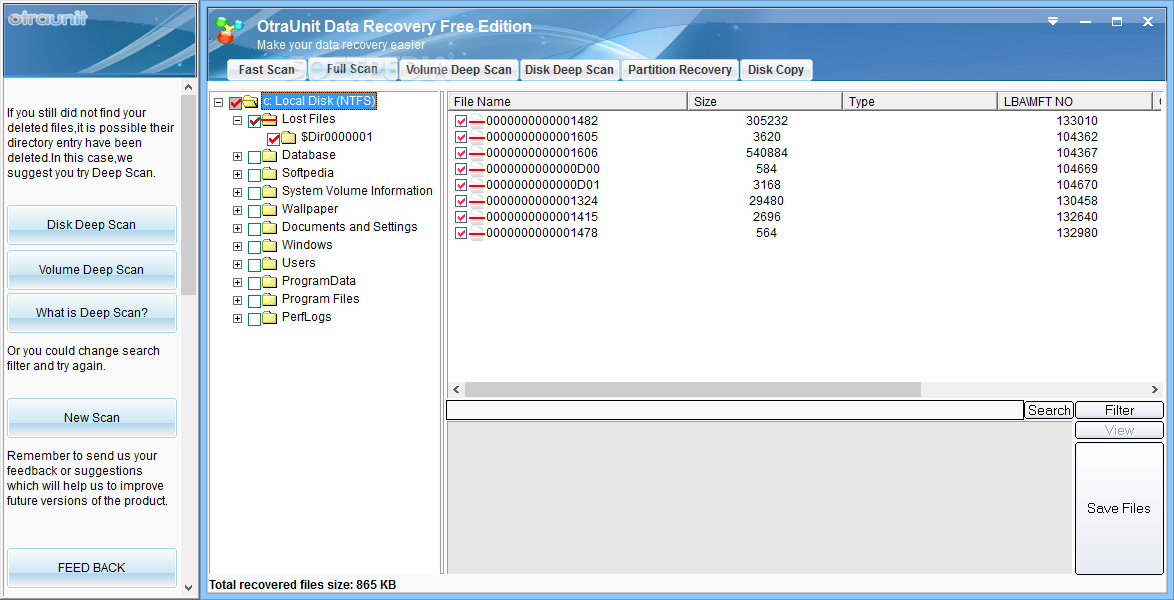
Task: Switch to the Full Scan tab
Action: [x=352, y=68]
